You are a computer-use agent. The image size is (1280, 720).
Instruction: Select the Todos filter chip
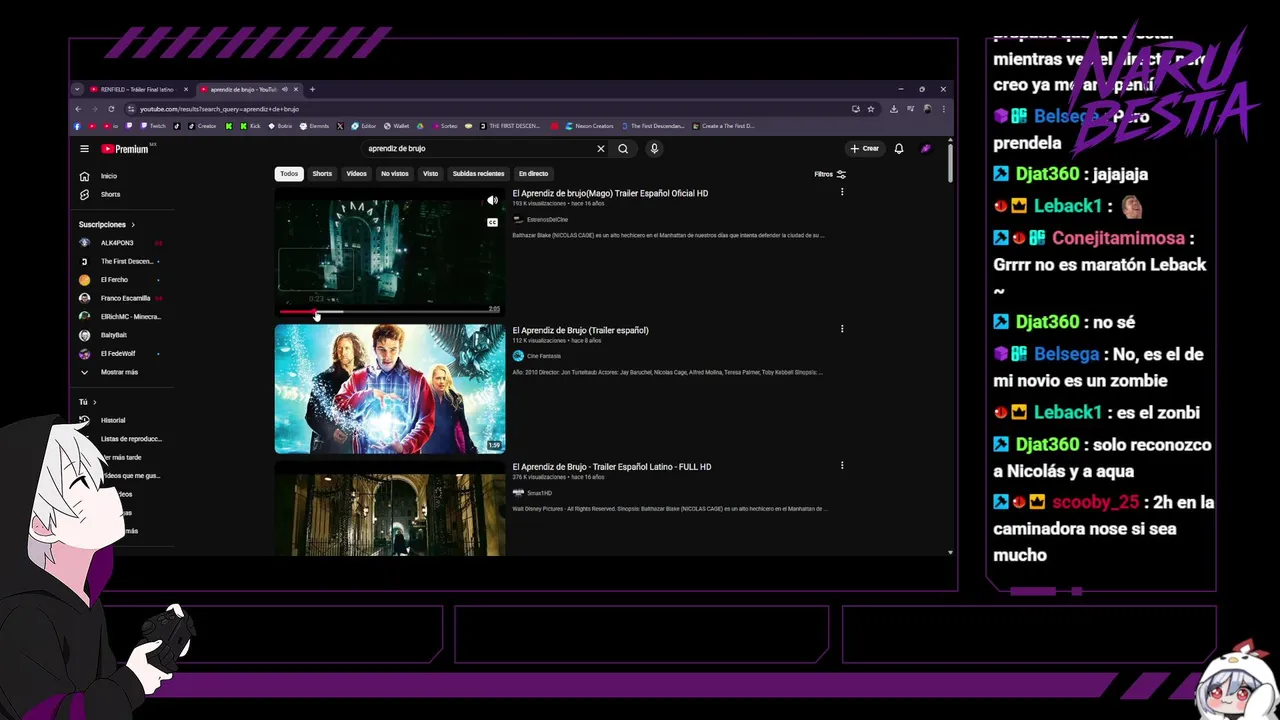289,174
